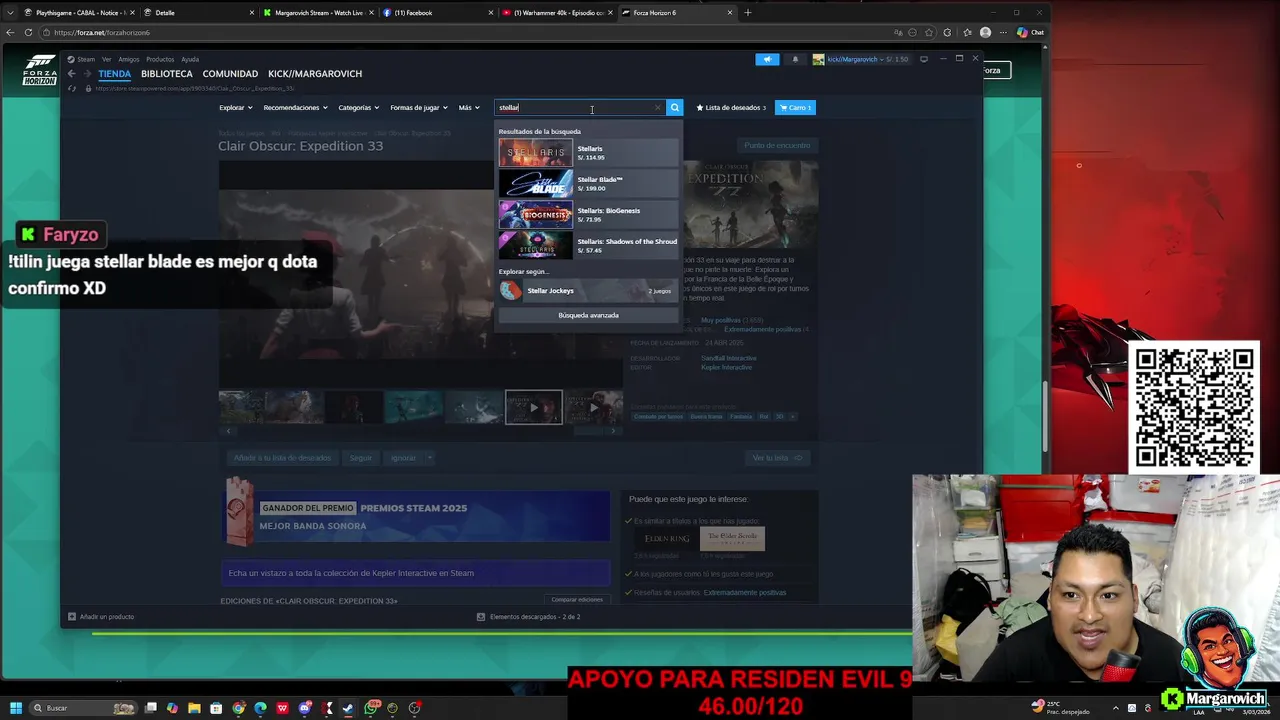This screenshot has width=1280, height=720.
Task: Click the Steam announcements megaphone button
Action: coord(767,59)
